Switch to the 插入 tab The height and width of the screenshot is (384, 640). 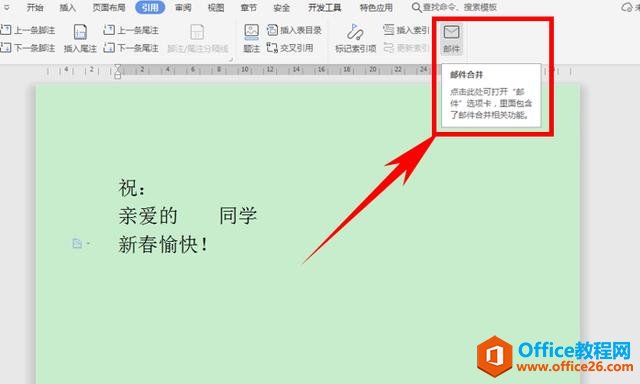pyautogui.click(x=67, y=7)
